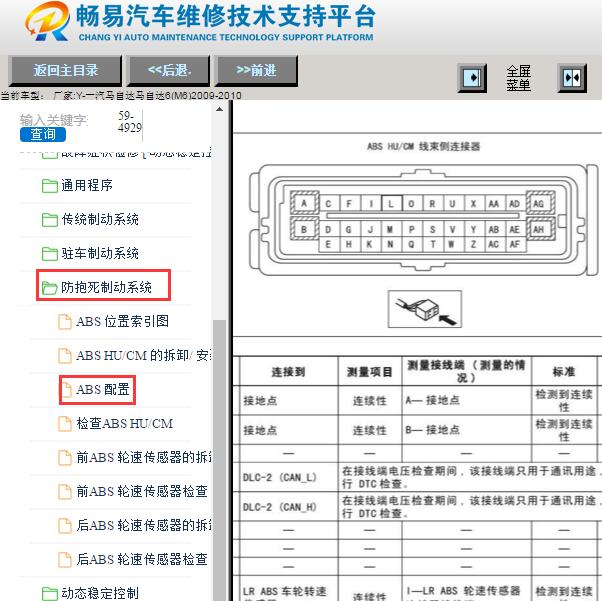
Task: Click the ABS connector pinout diagram
Action: click(423, 220)
